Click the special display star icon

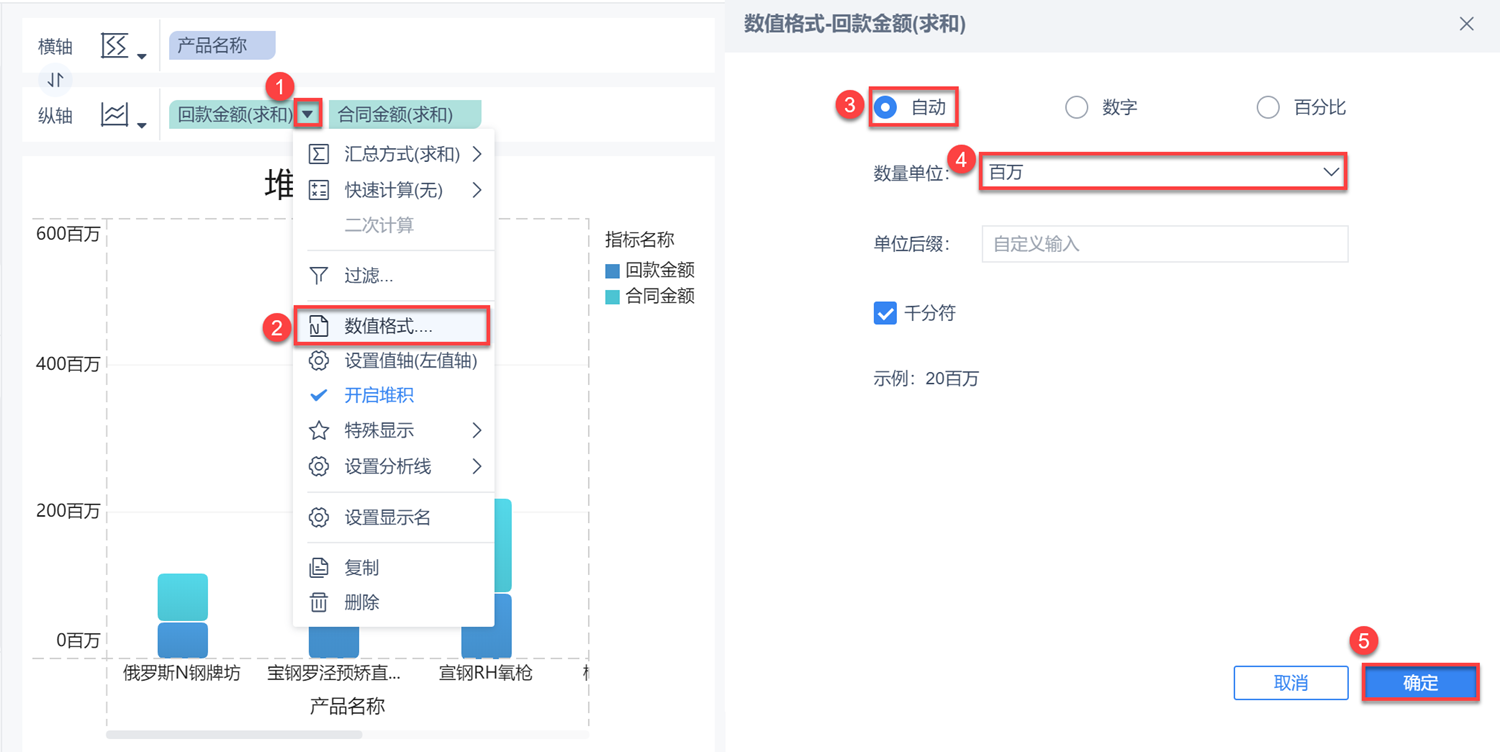click(x=319, y=430)
